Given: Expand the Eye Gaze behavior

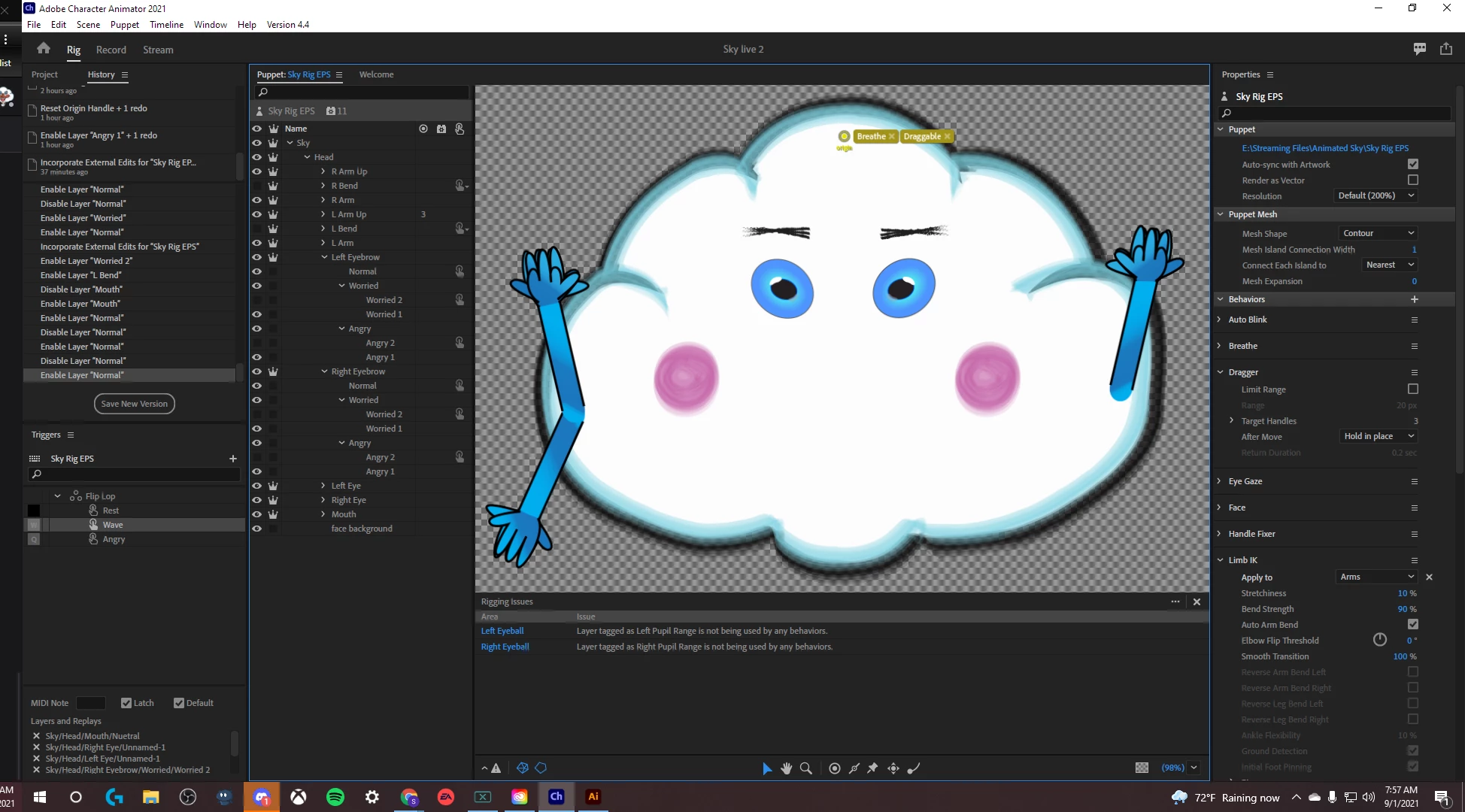Looking at the screenshot, I should pyautogui.click(x=1220, y=481).
